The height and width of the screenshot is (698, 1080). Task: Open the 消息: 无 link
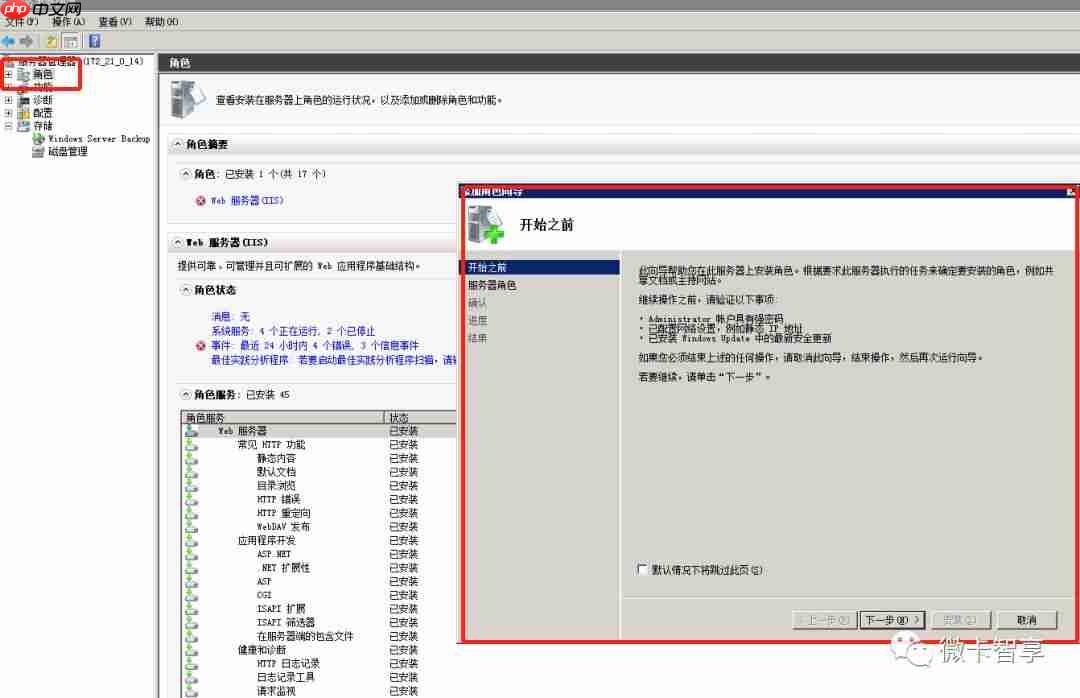pos(231,316)
